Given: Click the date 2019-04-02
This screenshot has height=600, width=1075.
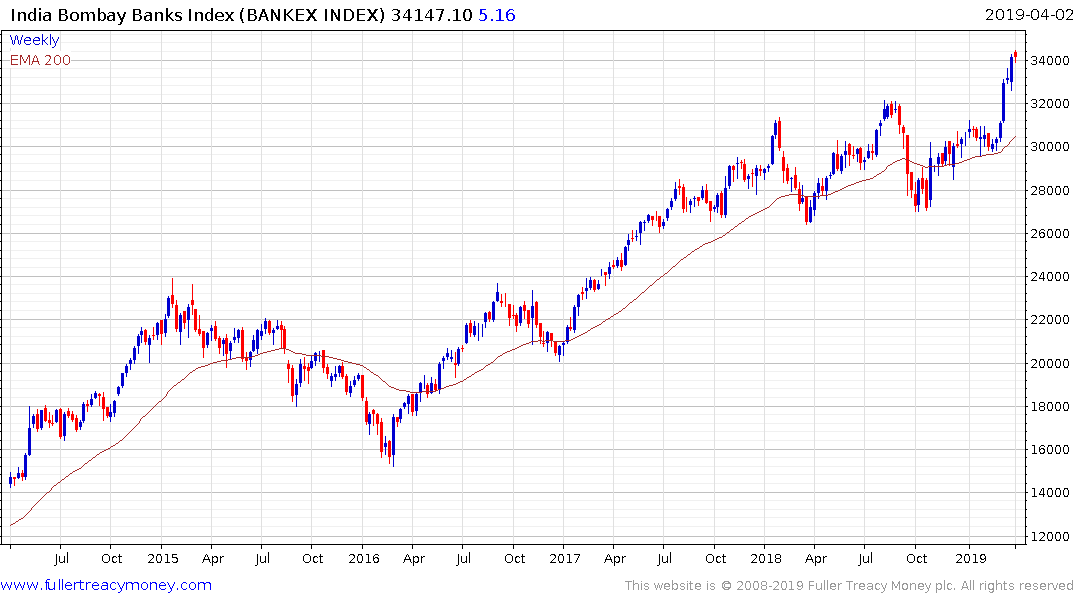Looking at the screenshot, I should pyautogui.click(x=1029, y=14).
